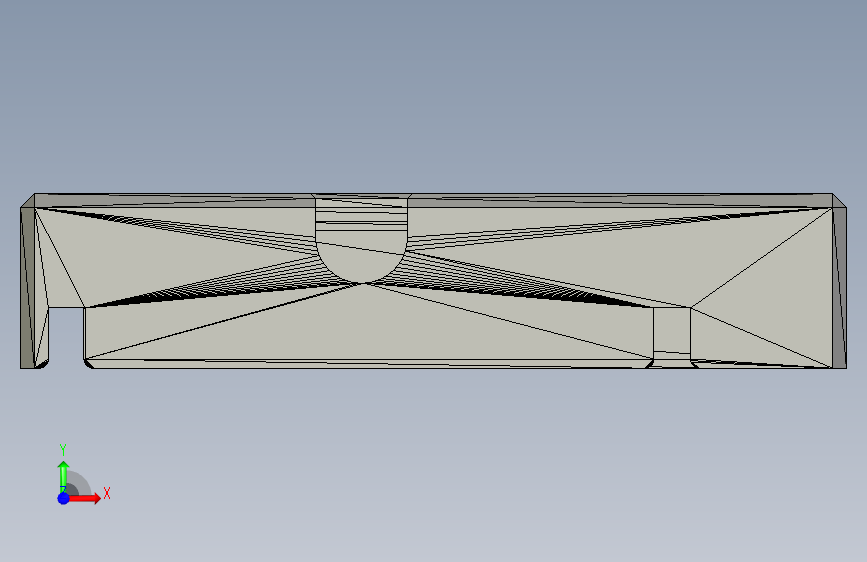This screenshot has width=867, height=562.
Task: Select the semicircular notch face on the model
Action: coord(361,240)
